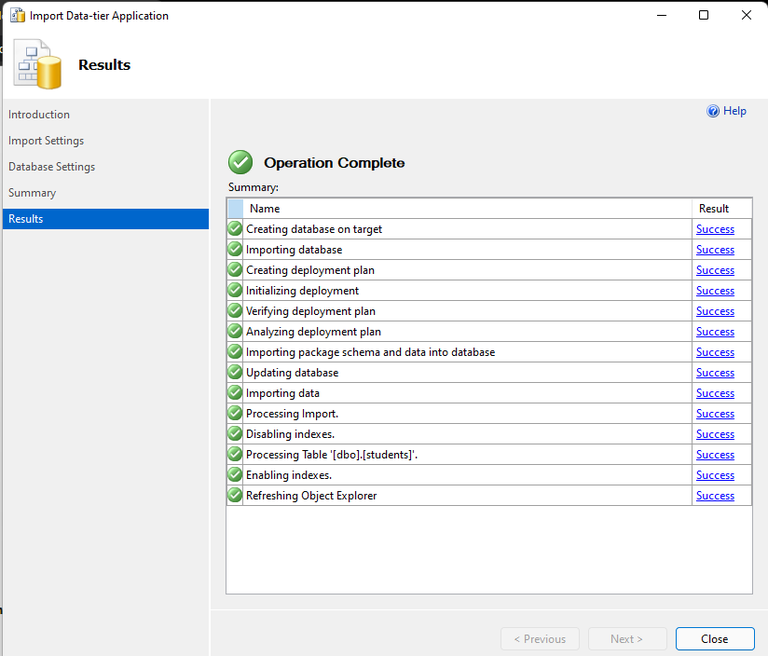View Success result for Processing Table students
768x656 pixels.
point(715,455)
